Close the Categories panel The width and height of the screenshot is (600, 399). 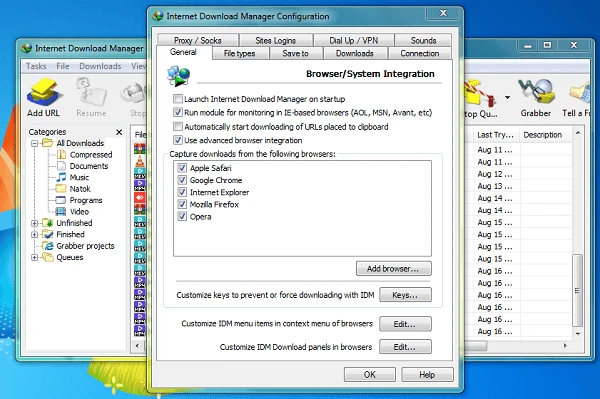coord(119,132)
